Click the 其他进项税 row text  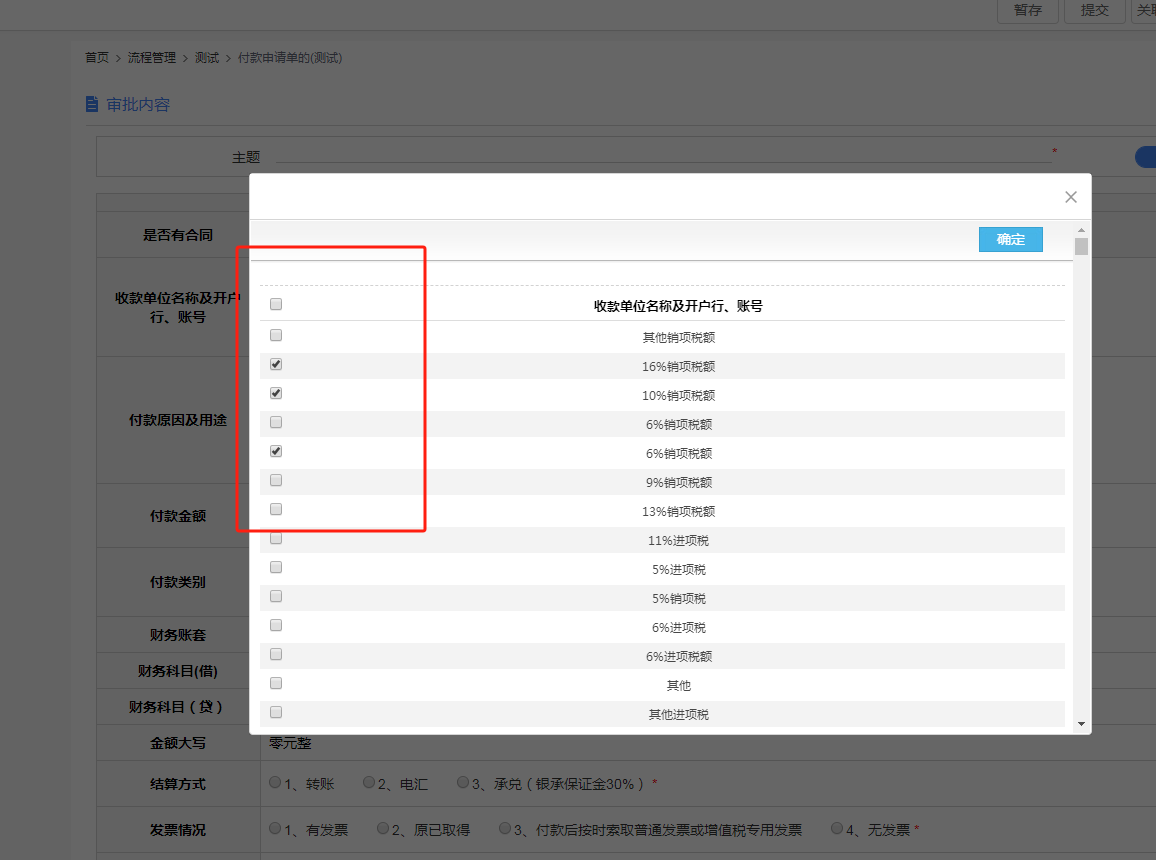pos(678,715)
